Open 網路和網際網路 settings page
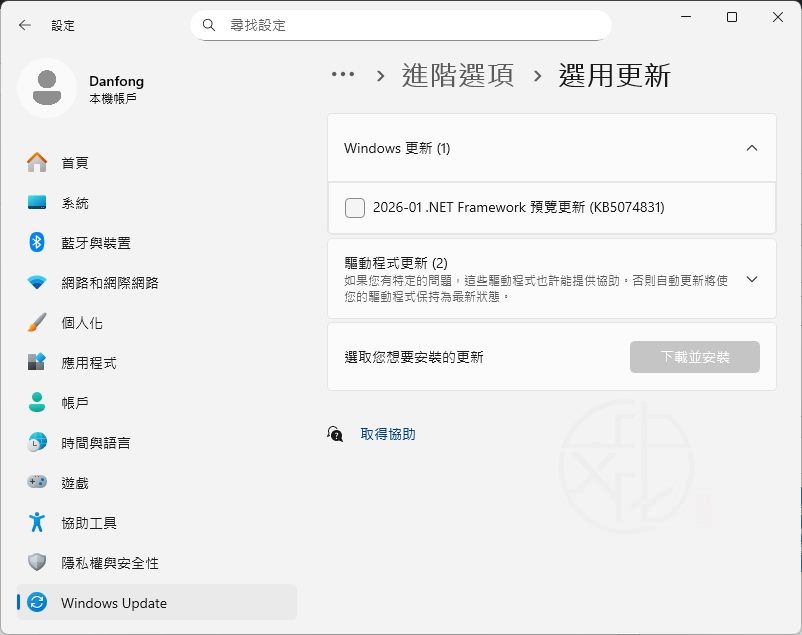The image size is (802, 635). point(110,282)
